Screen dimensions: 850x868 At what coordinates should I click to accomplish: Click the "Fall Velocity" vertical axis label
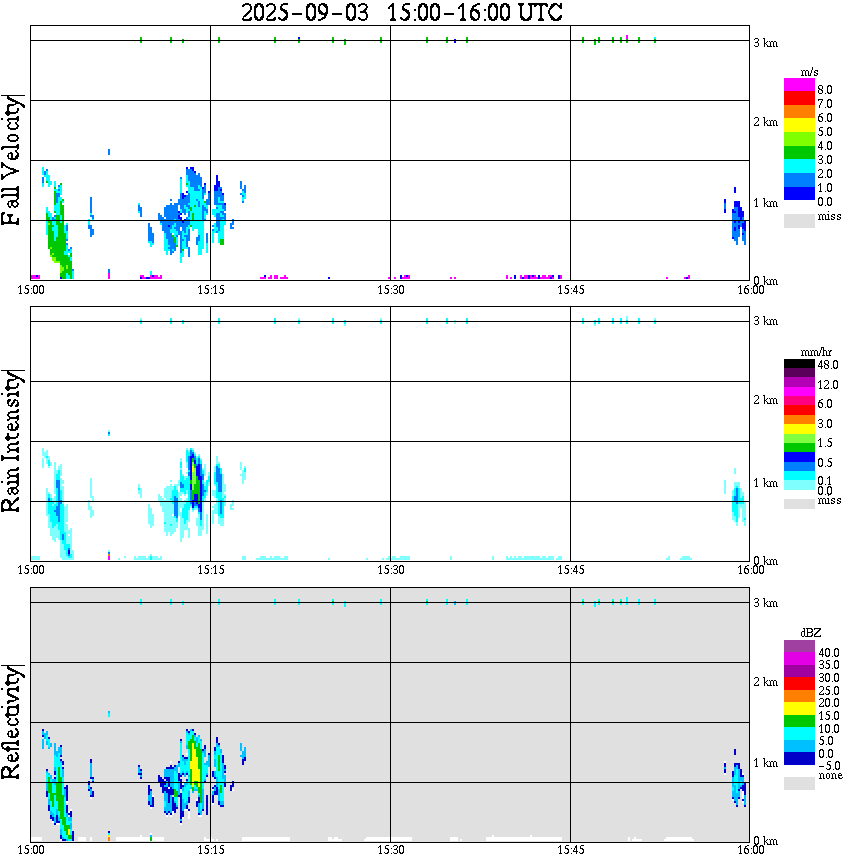pos(11,161)
